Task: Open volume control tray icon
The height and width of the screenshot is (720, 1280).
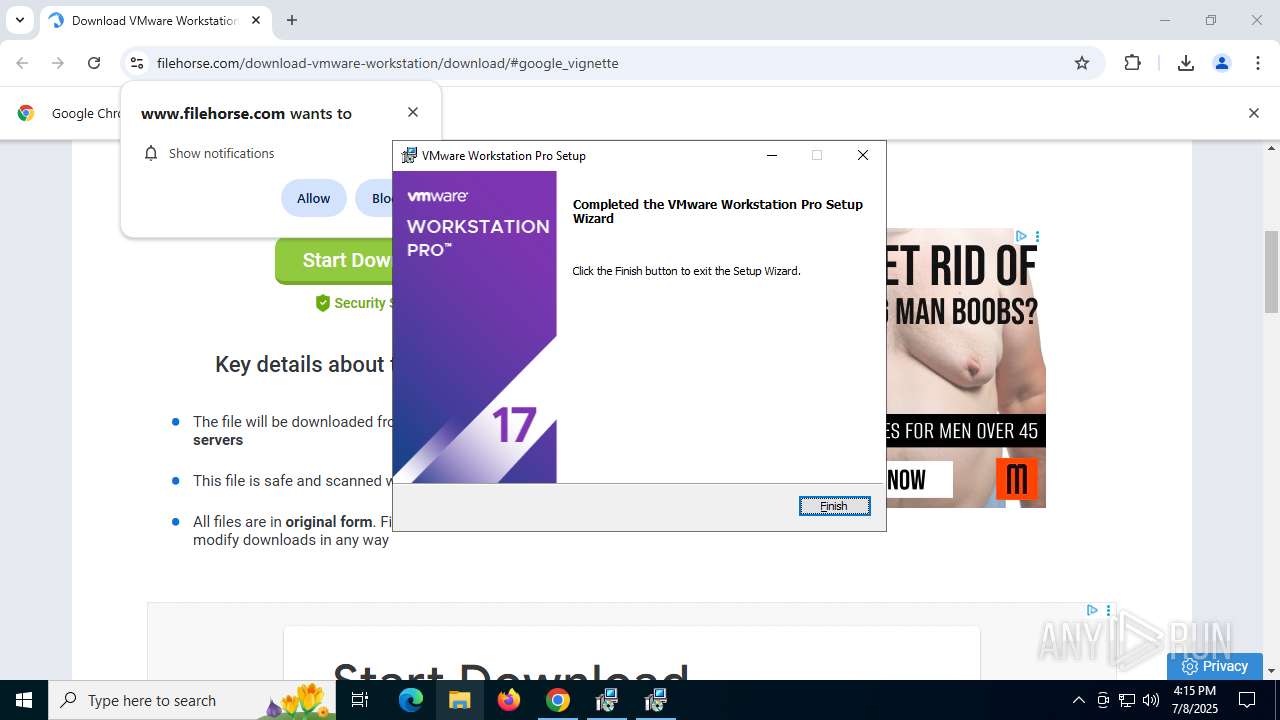Action: (x=1151, y=700)
